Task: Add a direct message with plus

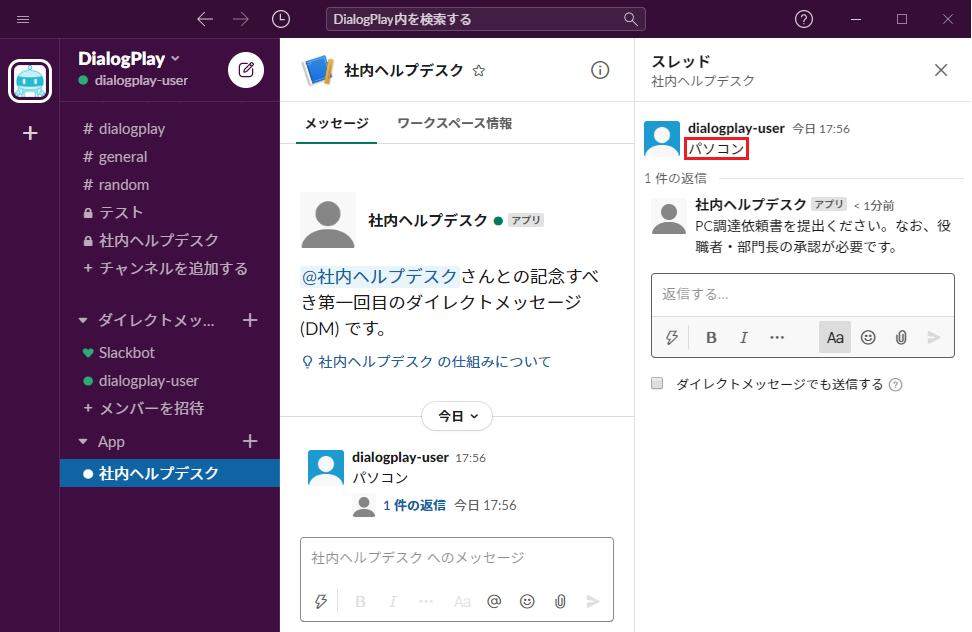Action: [250, 320]
